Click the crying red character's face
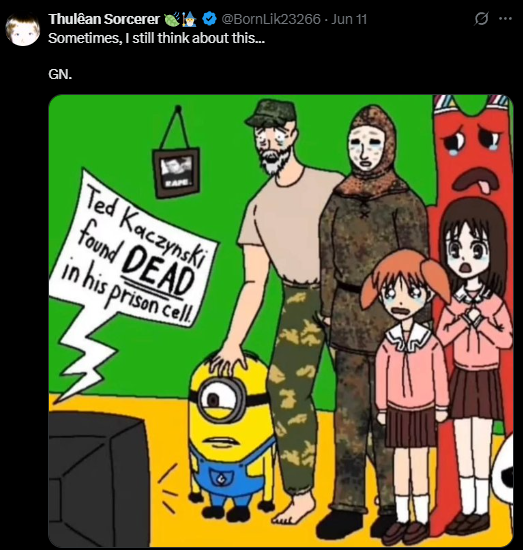 (x=472, y=153)
